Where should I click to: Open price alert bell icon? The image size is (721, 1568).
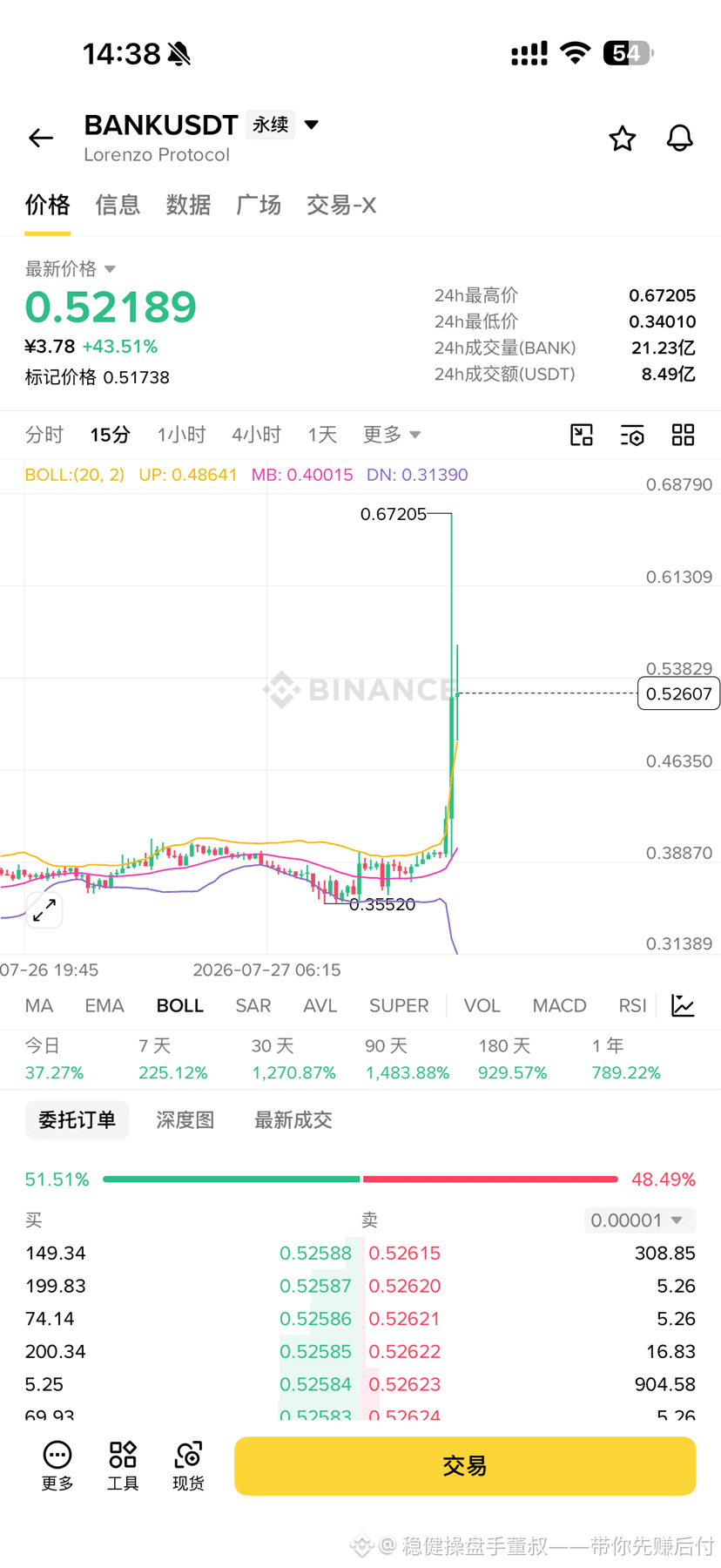point(680,139)
